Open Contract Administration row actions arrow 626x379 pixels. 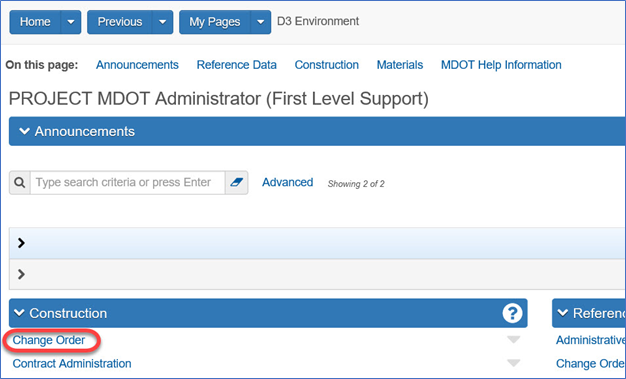click(513, 363)
